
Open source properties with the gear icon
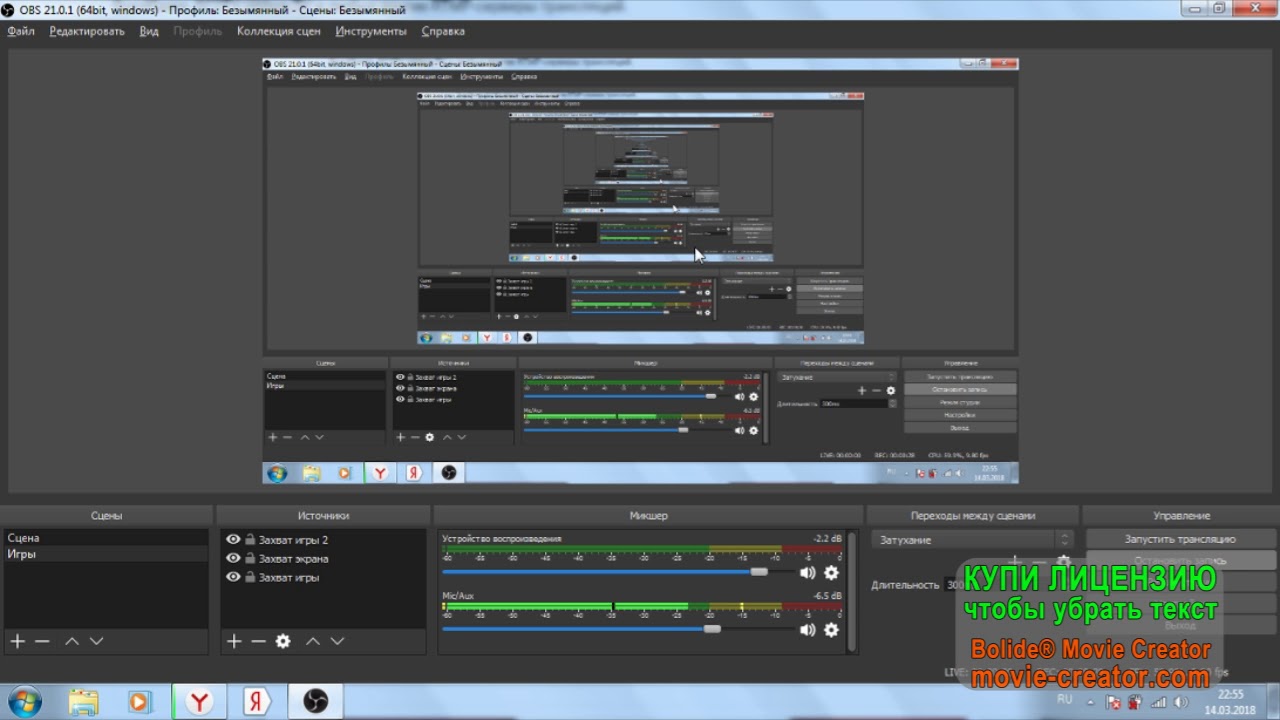[283, 641]
